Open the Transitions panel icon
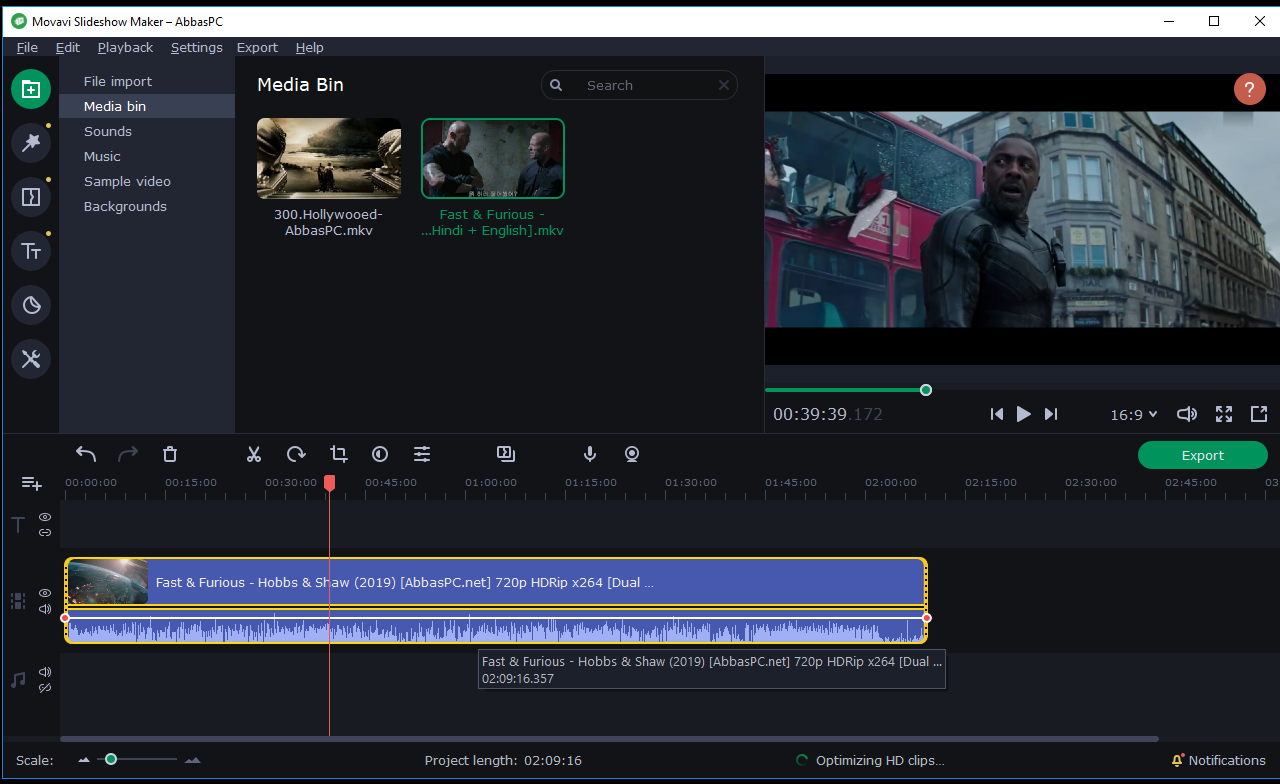Viewport: 1280px width, 784px height. (31, 197)
